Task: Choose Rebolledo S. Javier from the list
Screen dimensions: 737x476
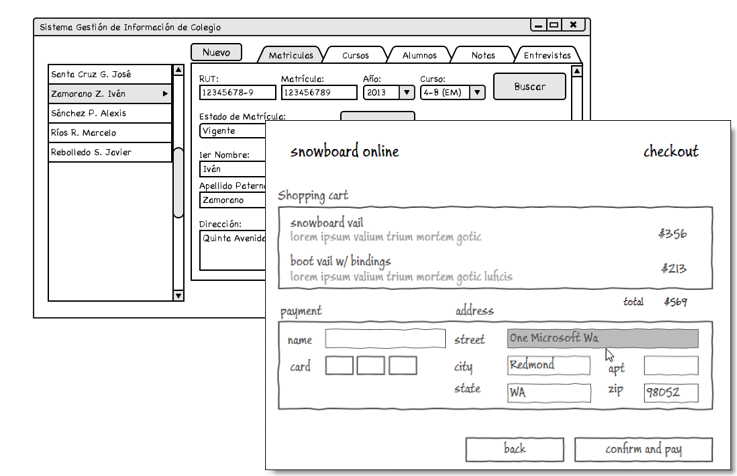Action: click(x=110, y=152)
